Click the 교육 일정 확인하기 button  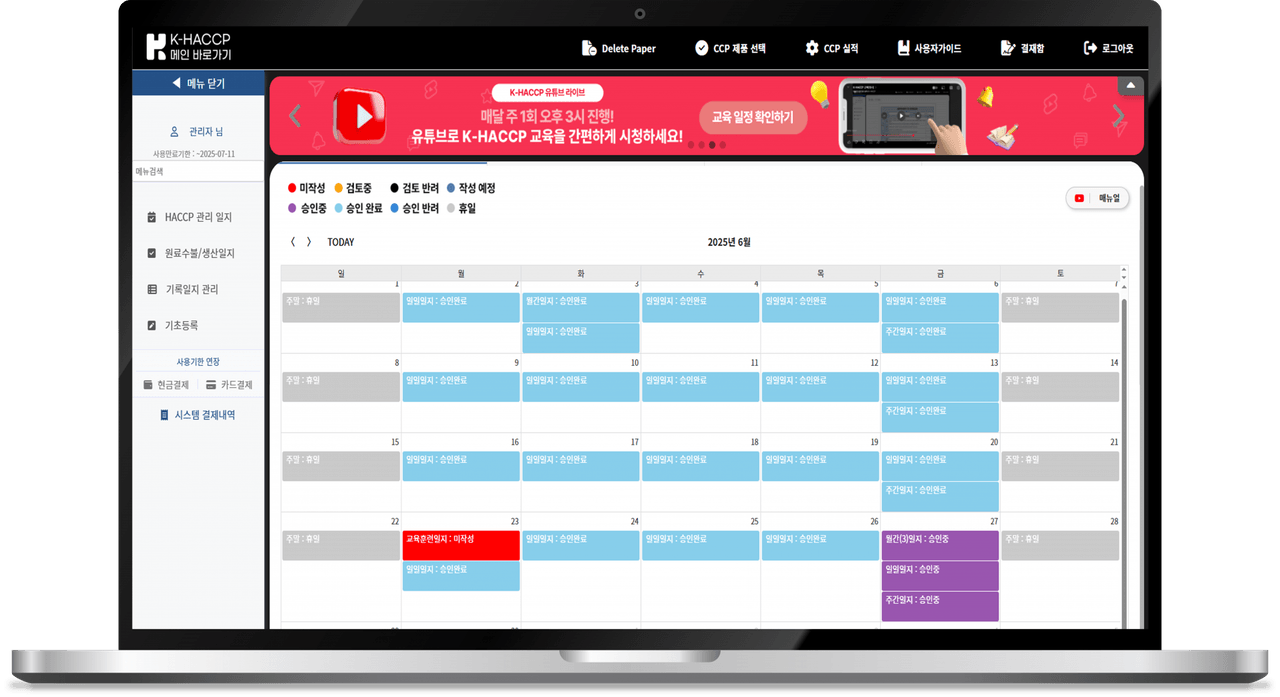[752, 117]
